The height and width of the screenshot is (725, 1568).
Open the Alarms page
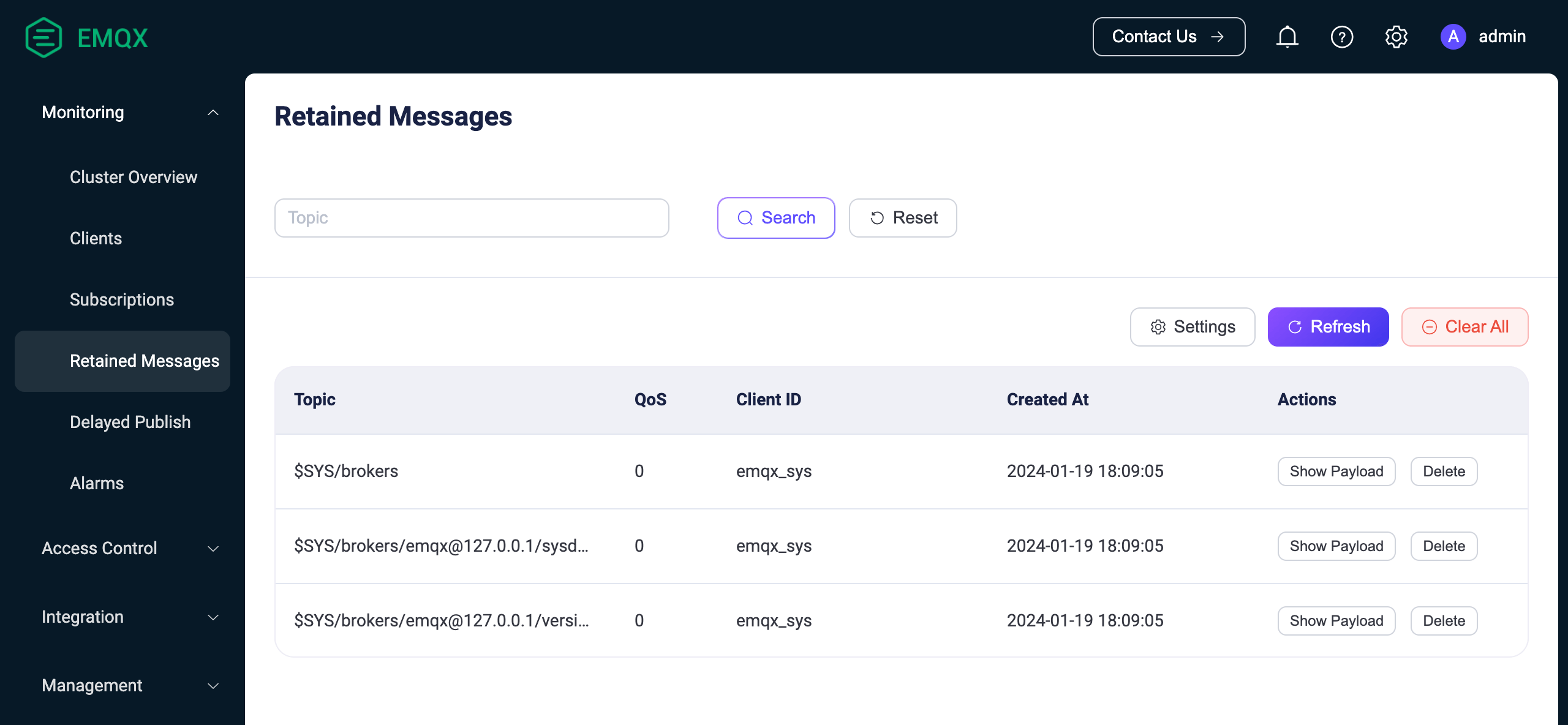(97, 483)
